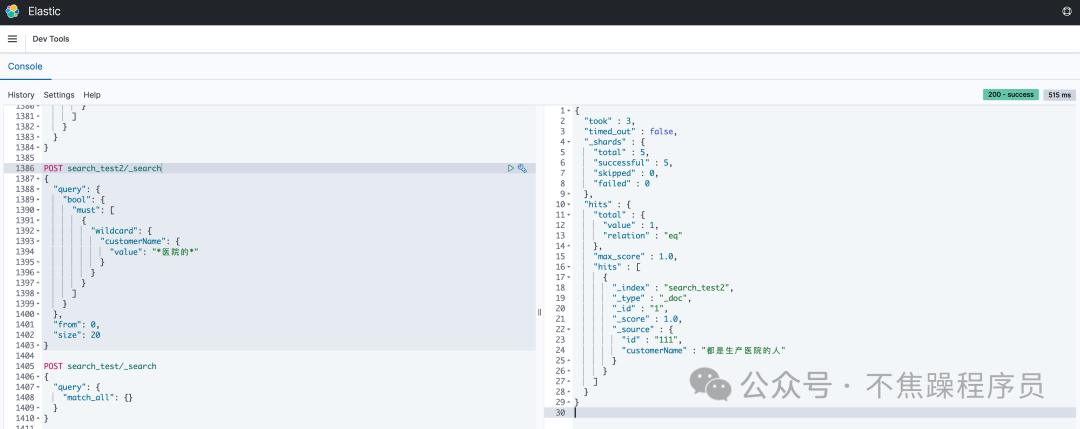1080x429 pixels.
Task: Open the wrench request options icon
Action: coord(522,169)
